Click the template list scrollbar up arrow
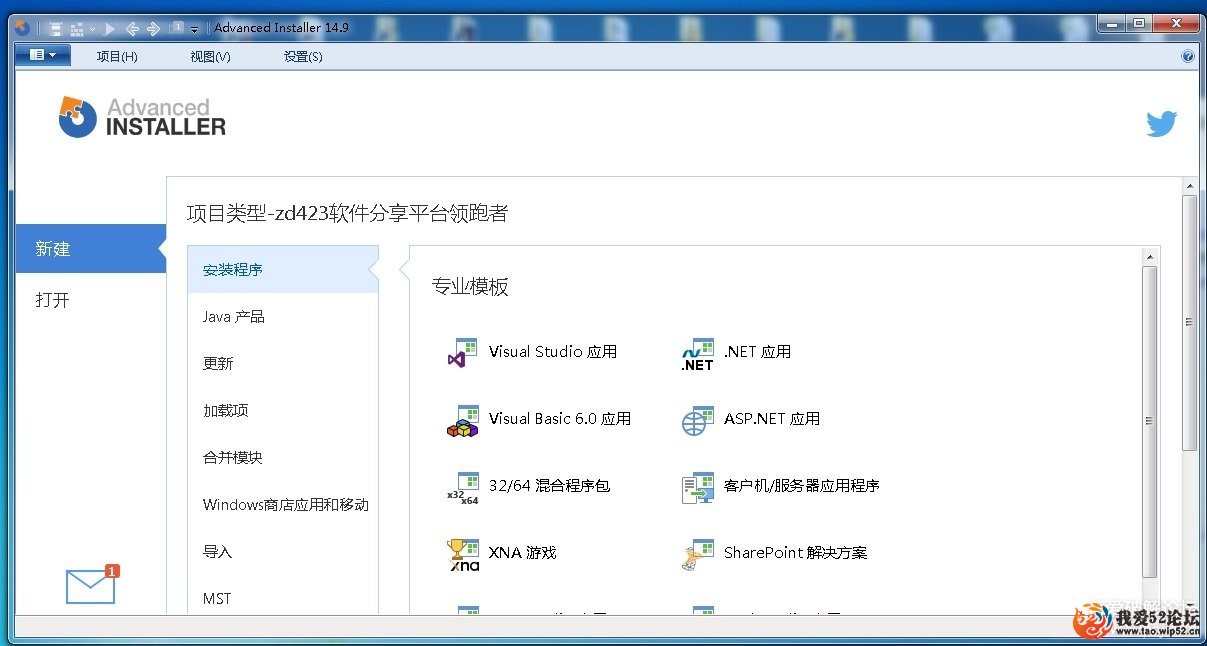The width and height of the screenshot is (1207, 646). point(1150,257)
